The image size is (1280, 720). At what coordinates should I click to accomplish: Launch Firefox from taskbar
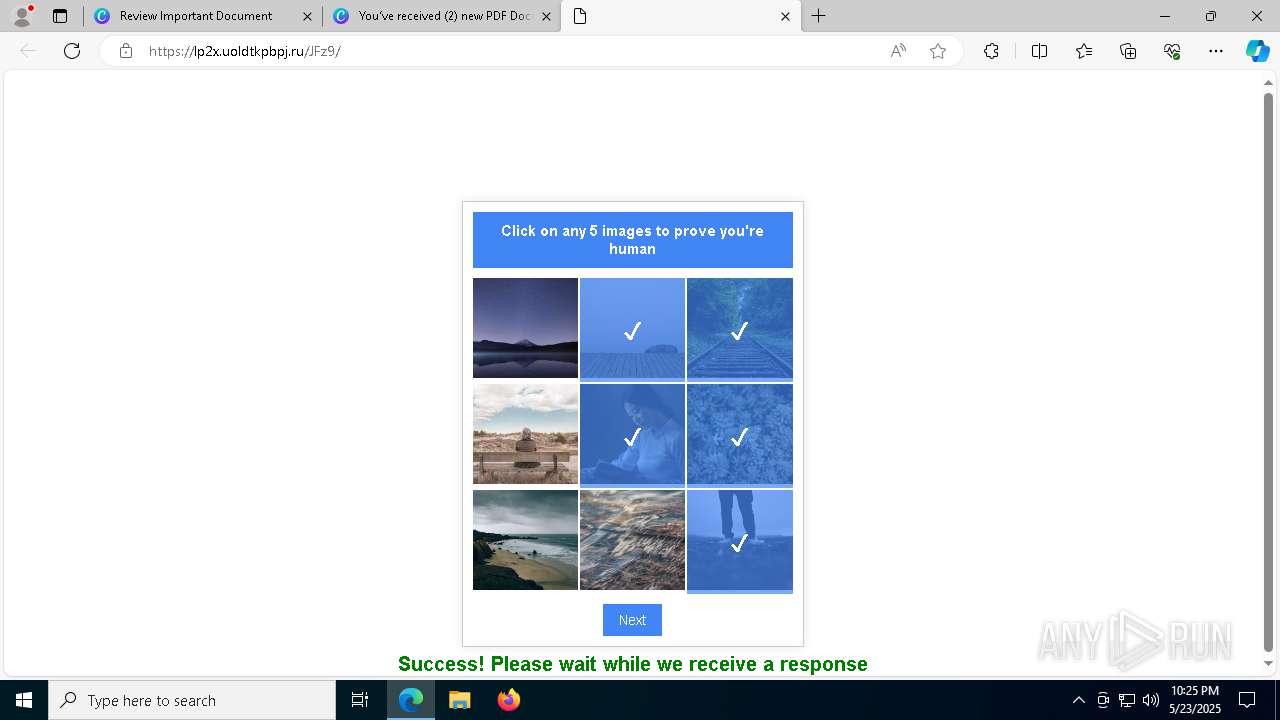pos(509,700)
